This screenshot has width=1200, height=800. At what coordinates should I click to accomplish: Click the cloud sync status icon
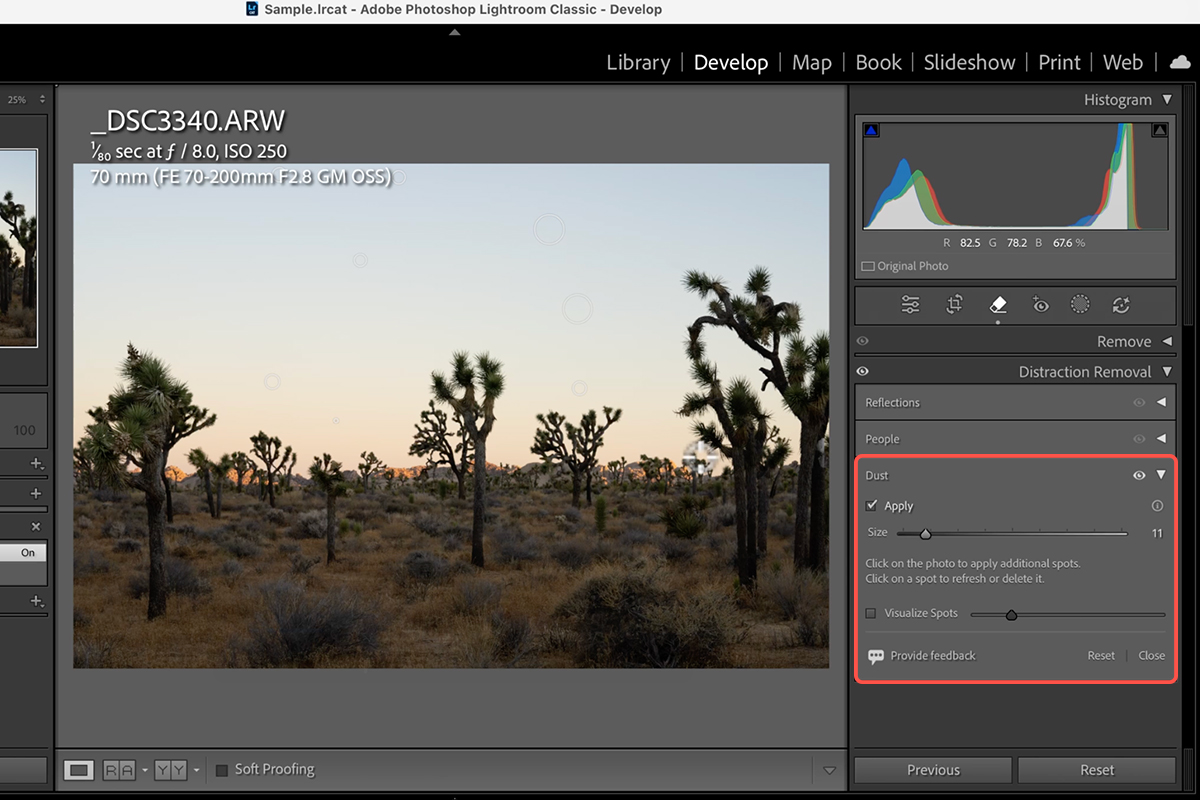(1179, 62)
